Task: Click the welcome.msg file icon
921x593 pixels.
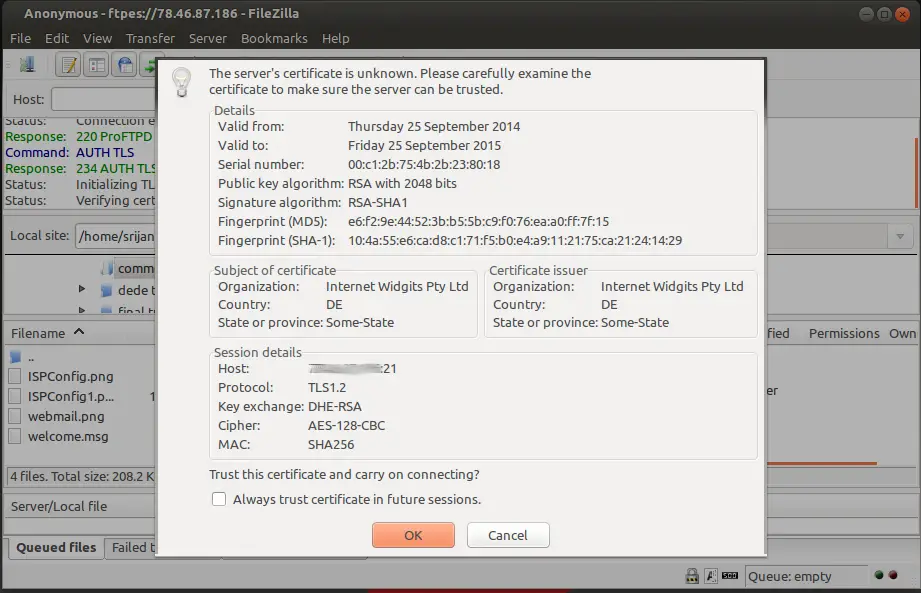Action: point(15,436)
